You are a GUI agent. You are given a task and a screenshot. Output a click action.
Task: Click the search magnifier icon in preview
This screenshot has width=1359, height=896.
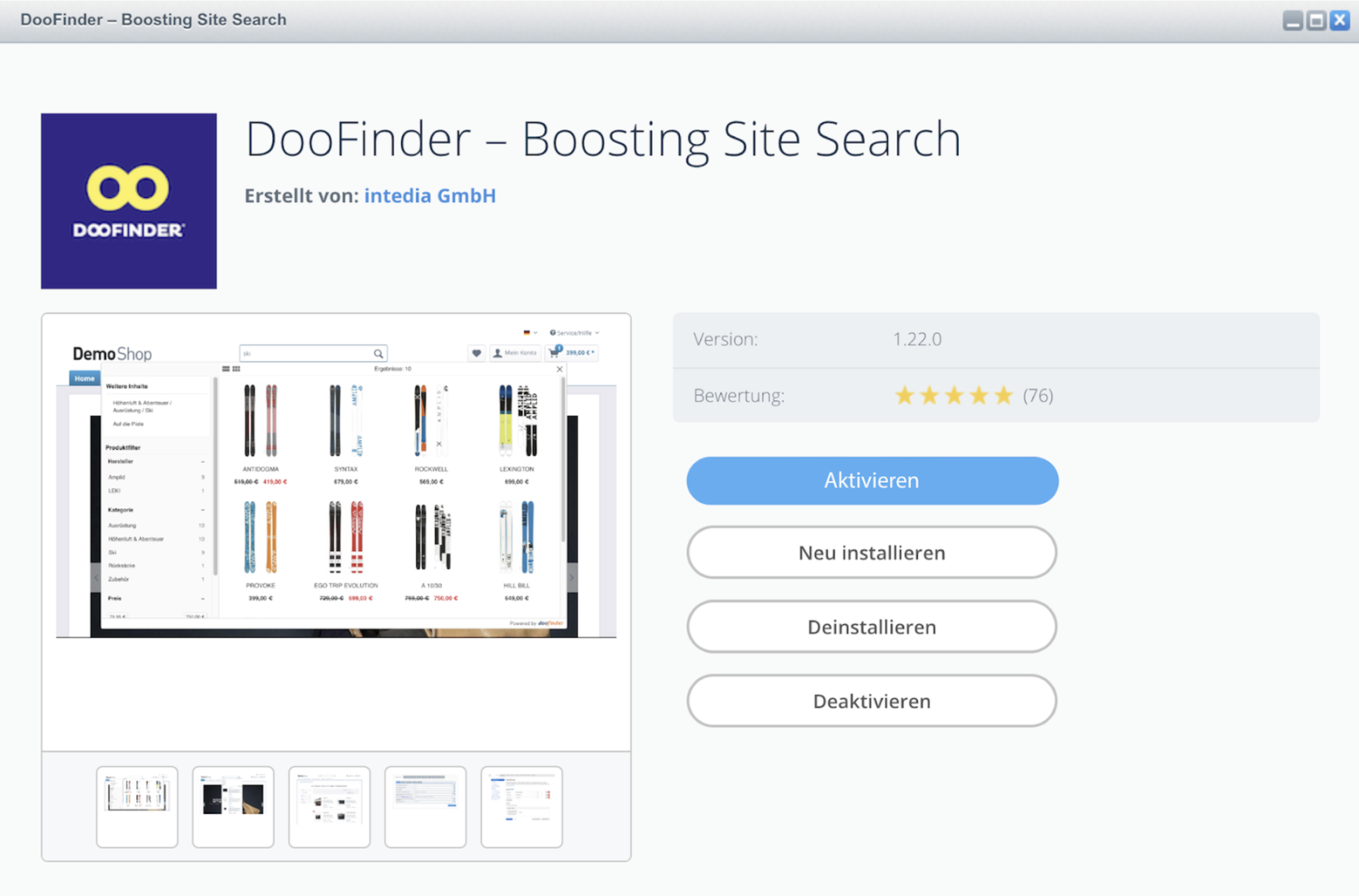(x=378, y=353)
